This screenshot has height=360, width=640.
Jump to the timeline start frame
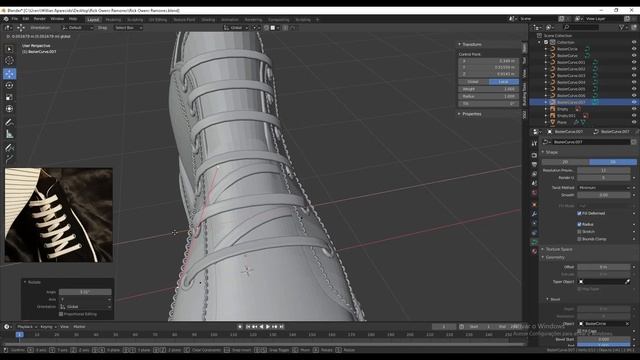pos(248,327)
